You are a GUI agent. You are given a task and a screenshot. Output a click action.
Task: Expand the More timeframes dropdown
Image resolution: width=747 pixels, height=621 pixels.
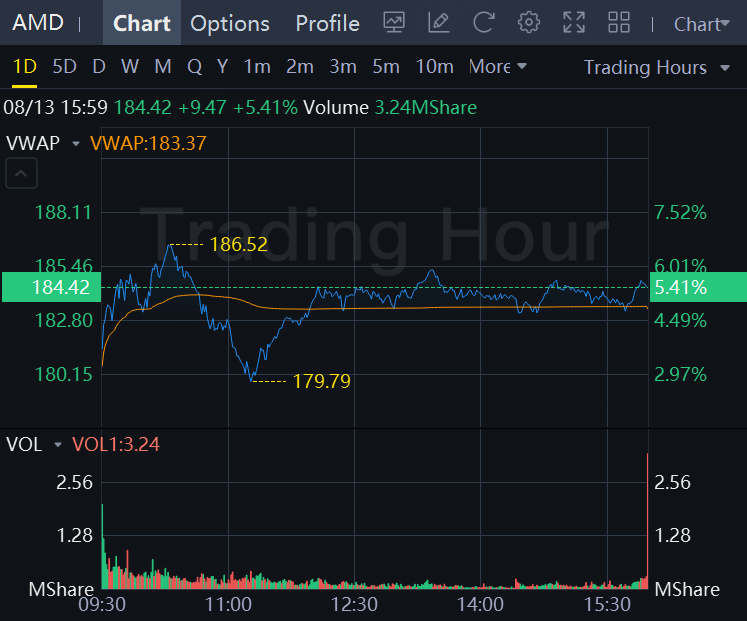click(x=497, y=67)
